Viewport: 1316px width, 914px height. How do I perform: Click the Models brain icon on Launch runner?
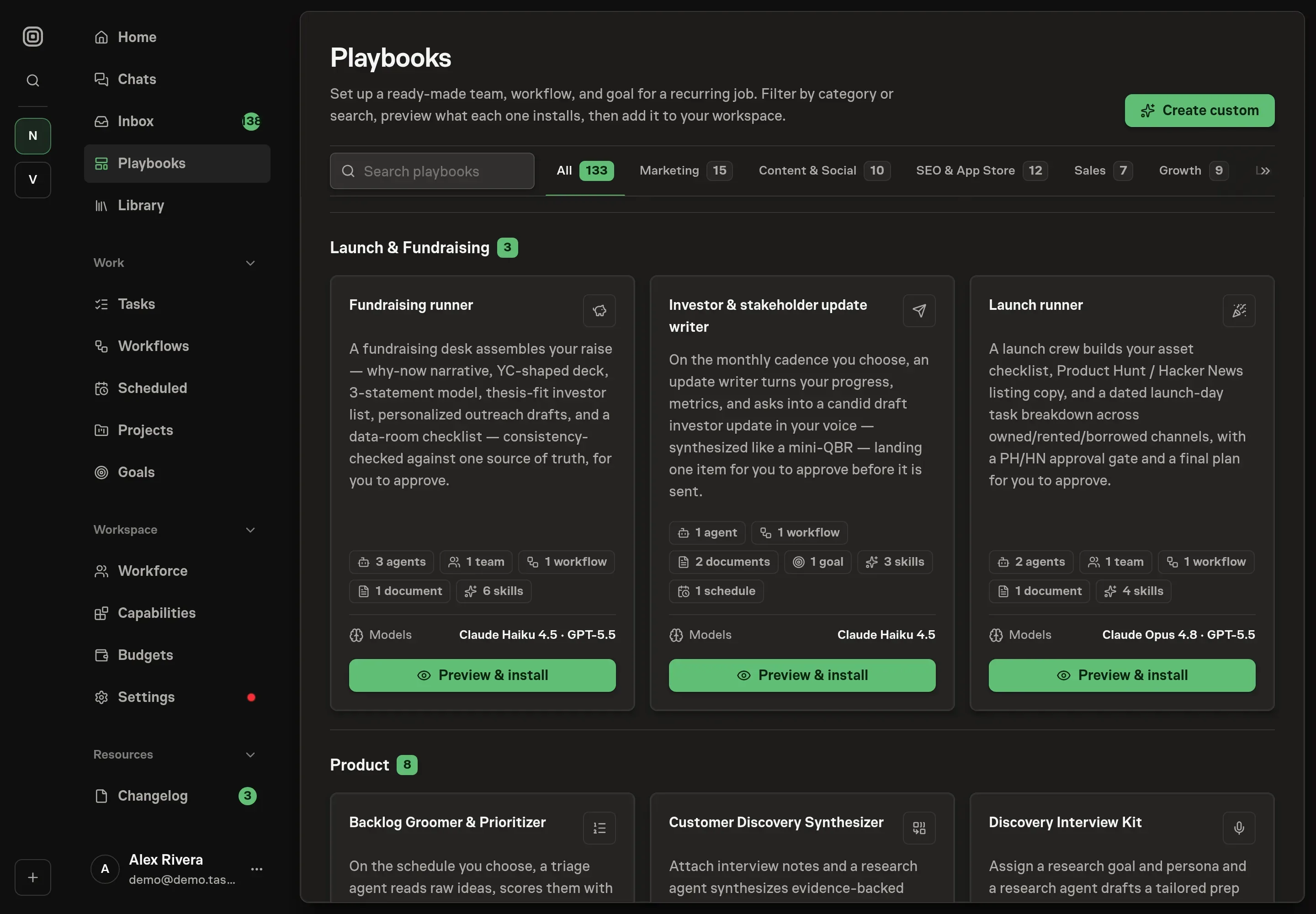point(996,635)
